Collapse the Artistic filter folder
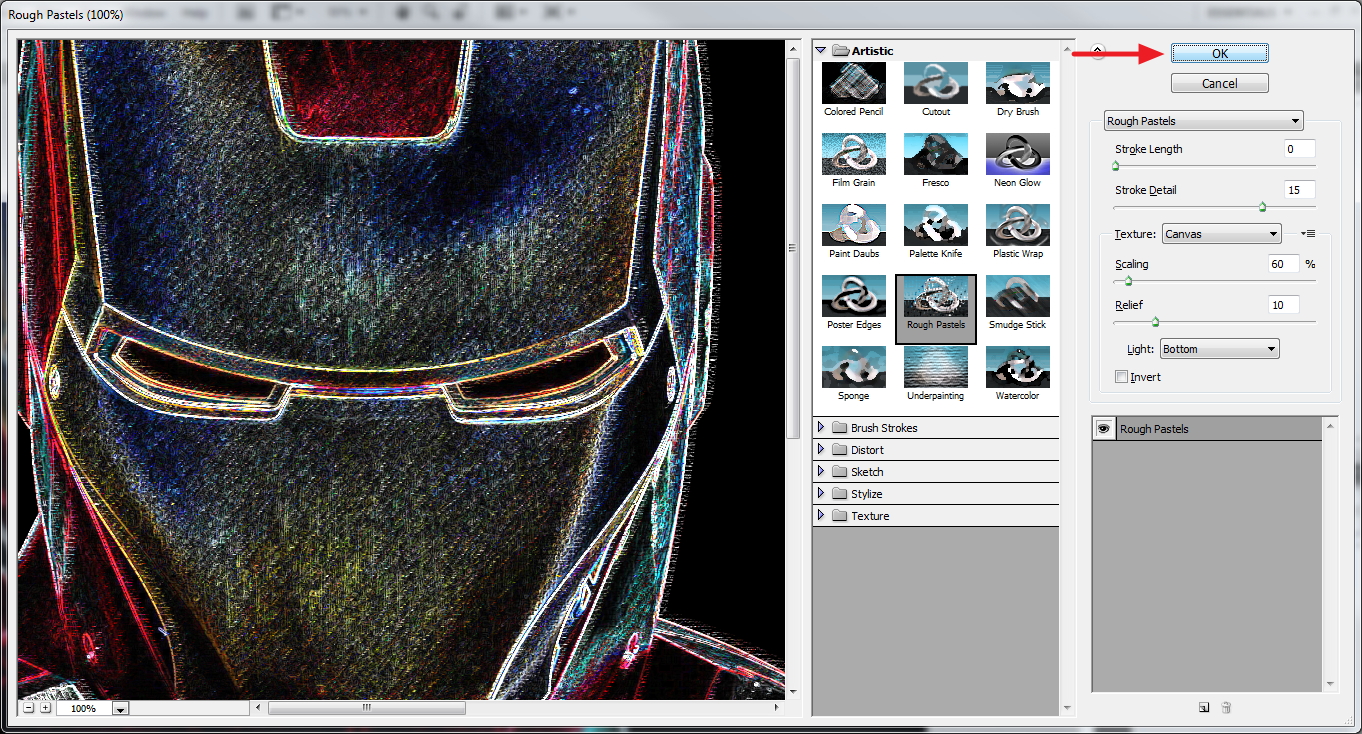Image resolution: width=1362 pixels, height=734 pixels. (x=821, y=50)
